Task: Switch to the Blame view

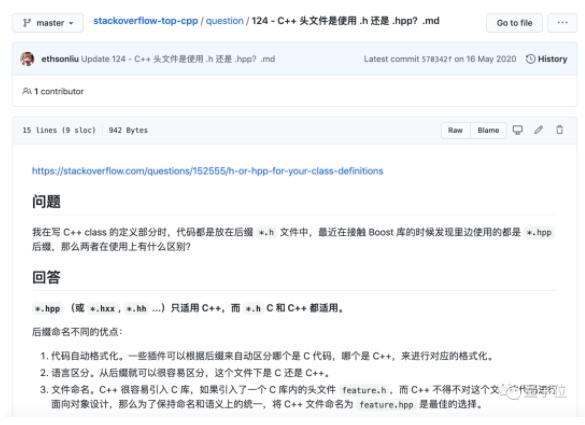Action: pos(488,130)
